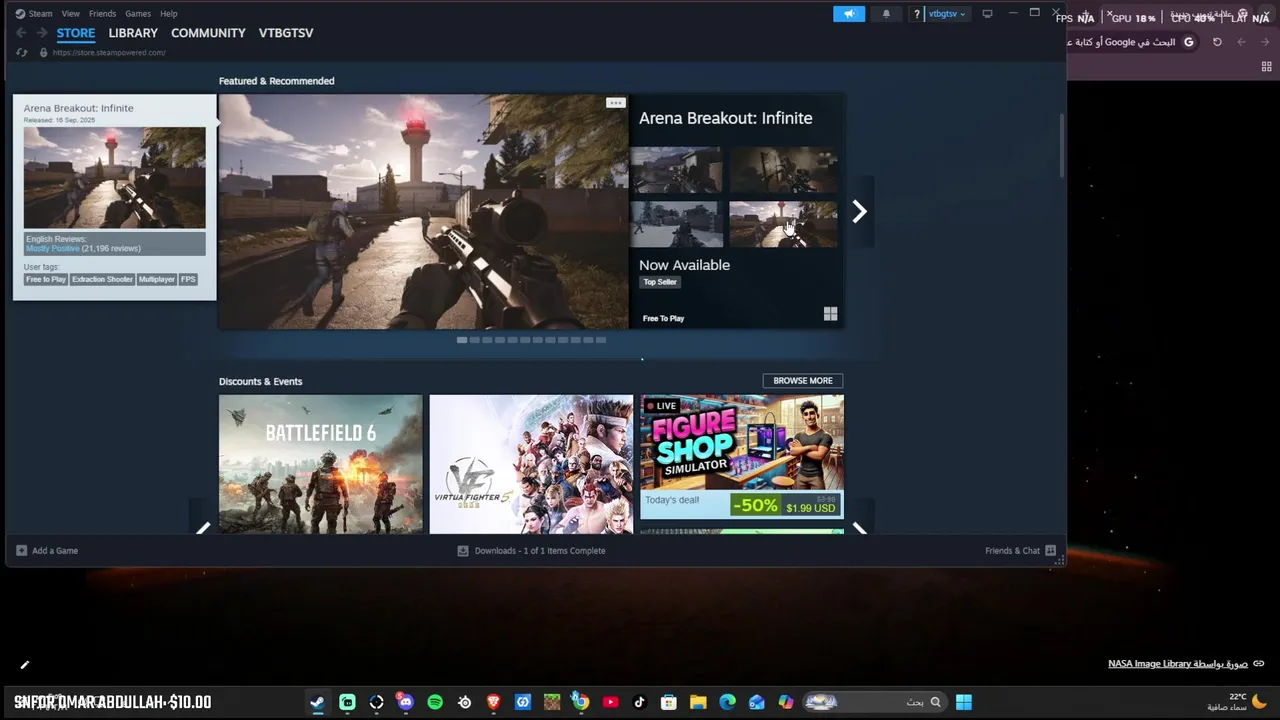Click the Windows Start button
Screen dimensions: 1280x720
[x=964, y=702]
